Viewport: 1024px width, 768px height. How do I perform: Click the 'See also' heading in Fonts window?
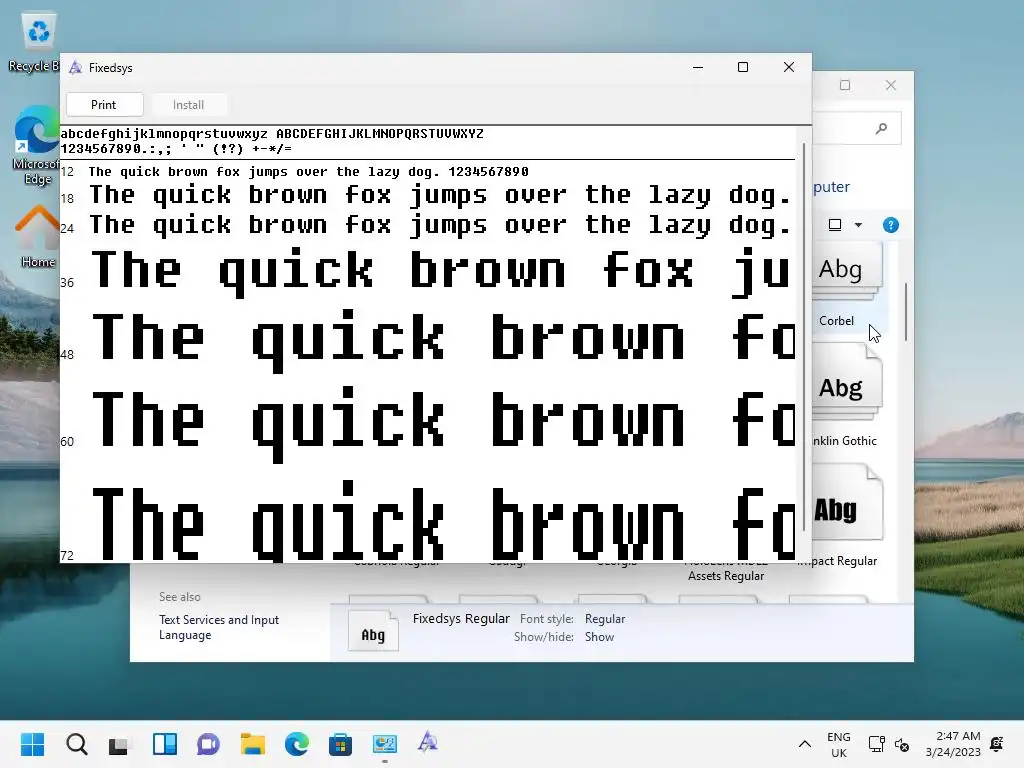coord(180,597)
